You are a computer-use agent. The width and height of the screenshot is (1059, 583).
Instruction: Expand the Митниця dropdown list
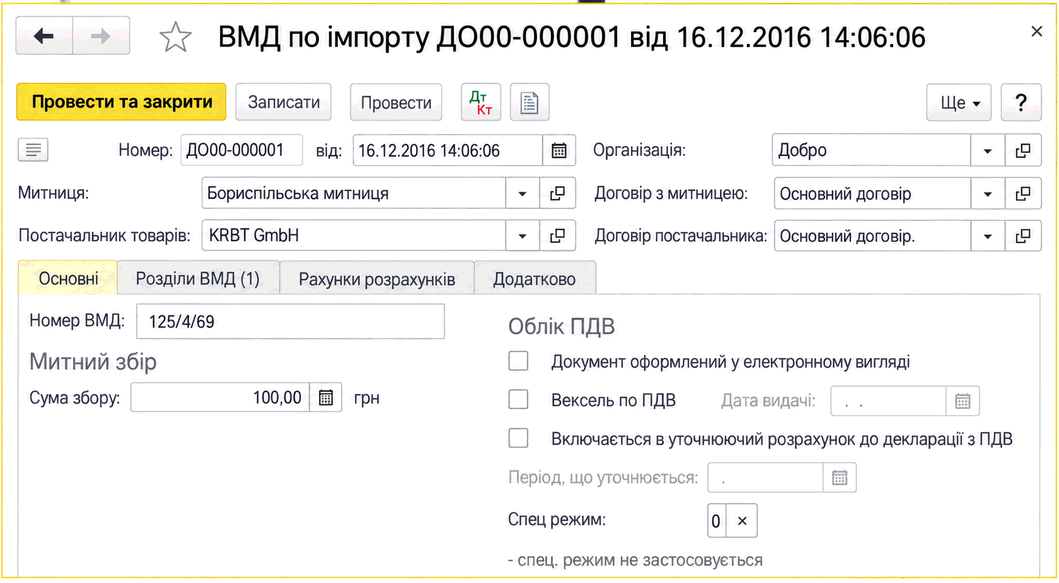pyautogui.click(x=522, y=193)
